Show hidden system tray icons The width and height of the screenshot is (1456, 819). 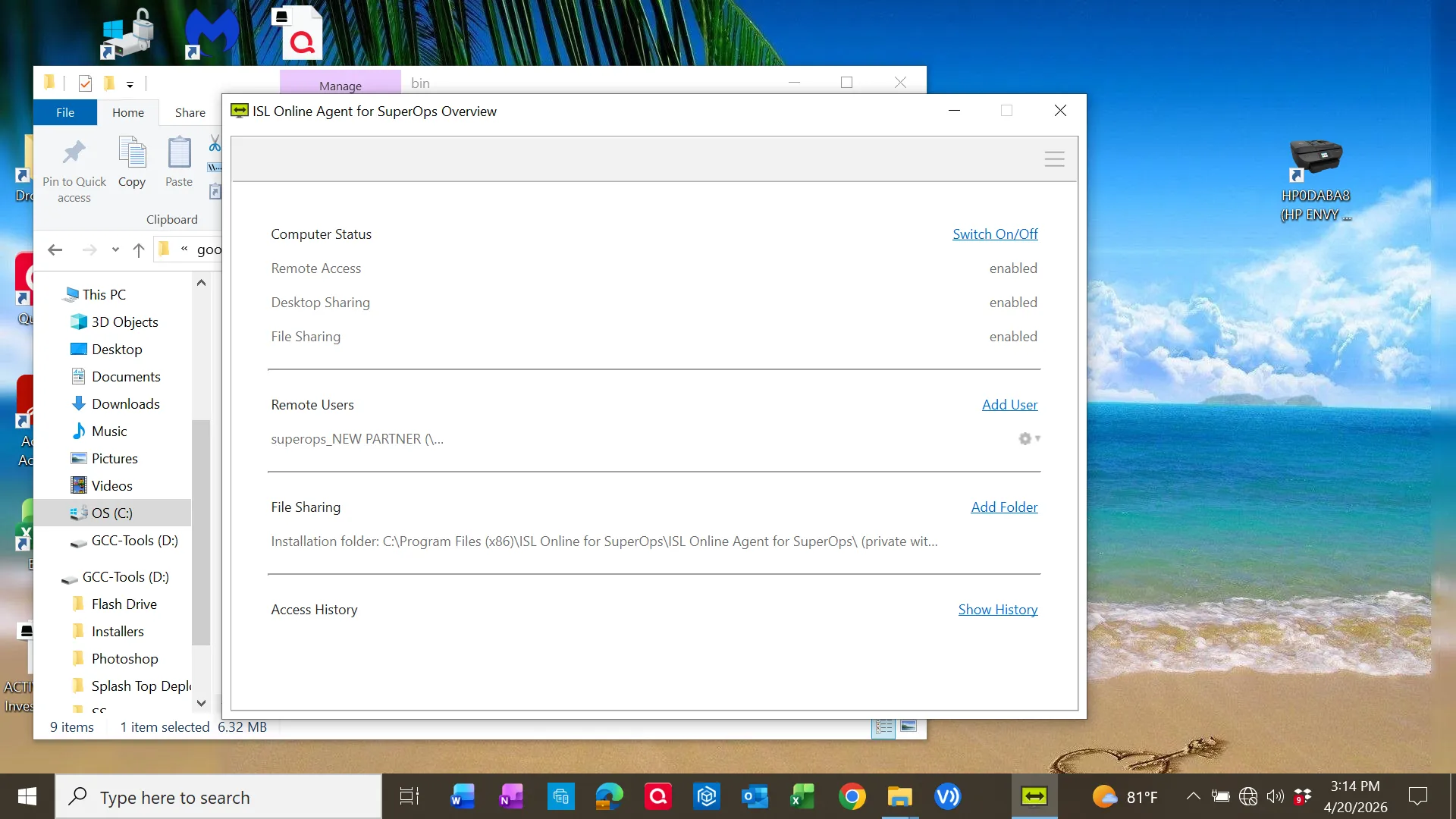point(1193,796)
